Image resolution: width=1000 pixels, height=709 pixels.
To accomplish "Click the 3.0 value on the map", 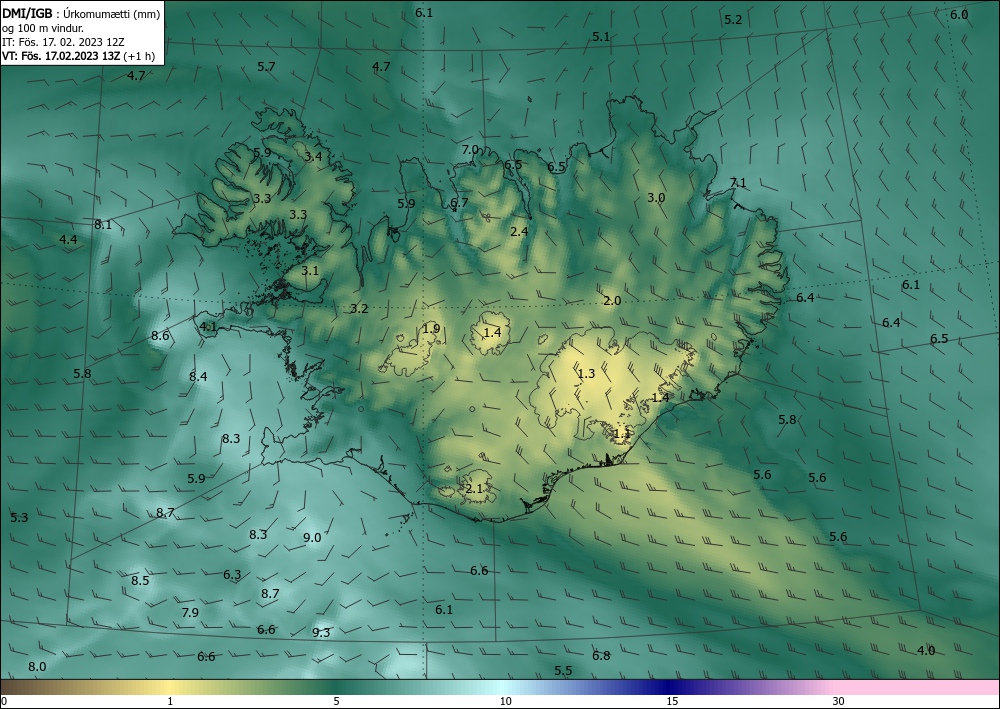I will (x=656, y=198).
